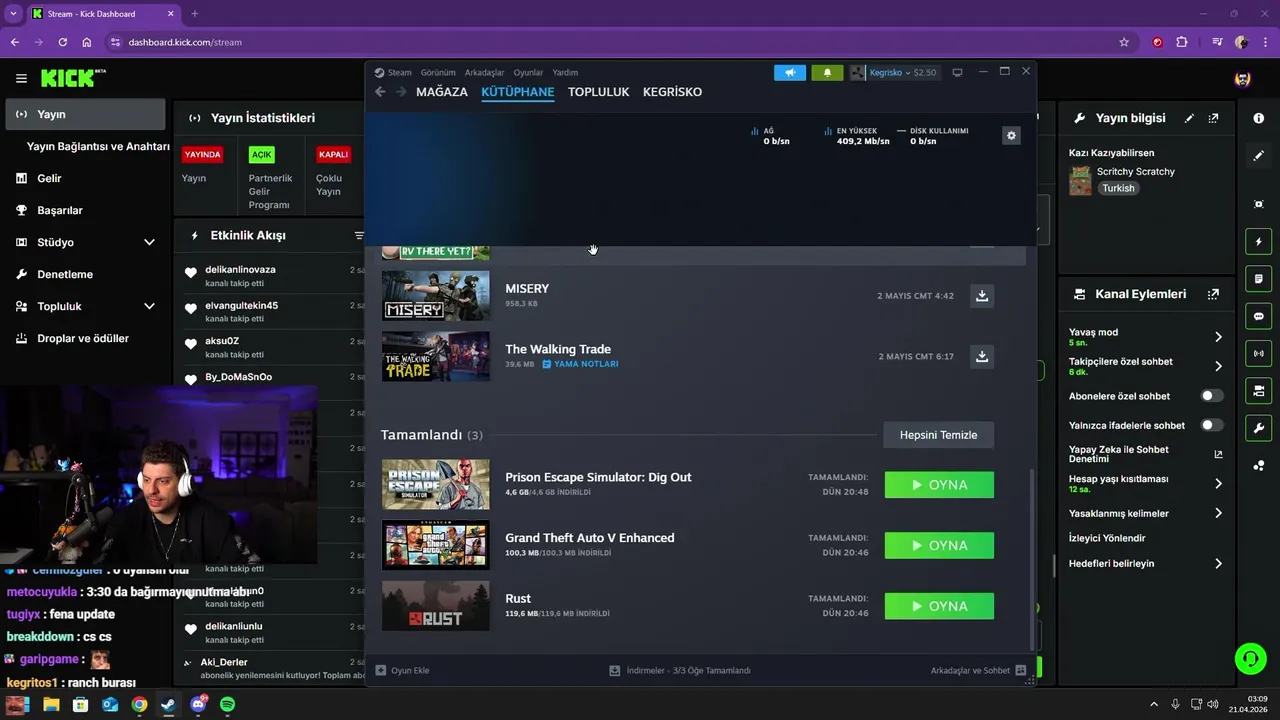This screenshot has height=720, width=1280.
Task: Open Arkadaşlar menu in Steam
Action: (484, 72)
